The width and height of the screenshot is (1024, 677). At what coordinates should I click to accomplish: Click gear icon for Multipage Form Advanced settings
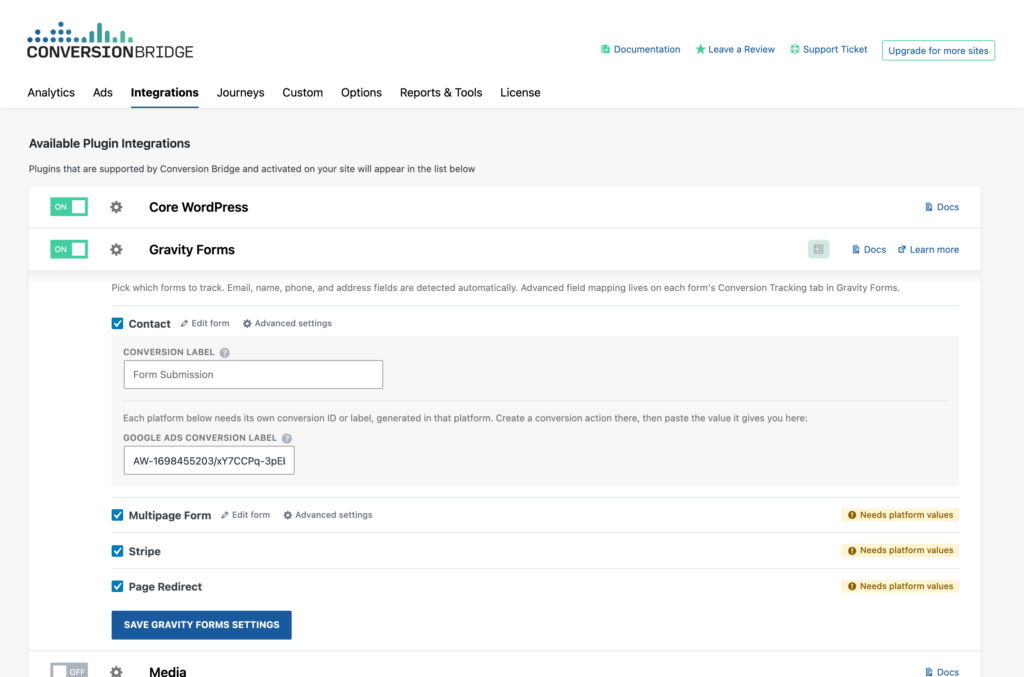click(287, 515)
